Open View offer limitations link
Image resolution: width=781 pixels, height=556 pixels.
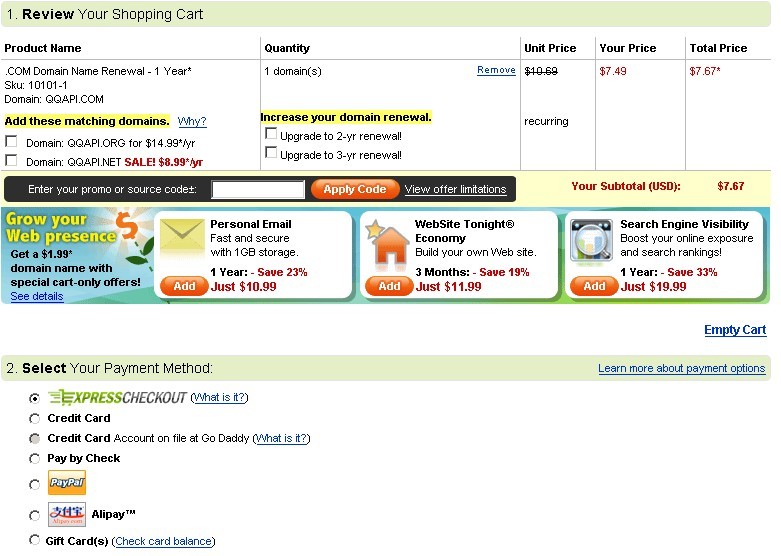[x=455, y=189]
